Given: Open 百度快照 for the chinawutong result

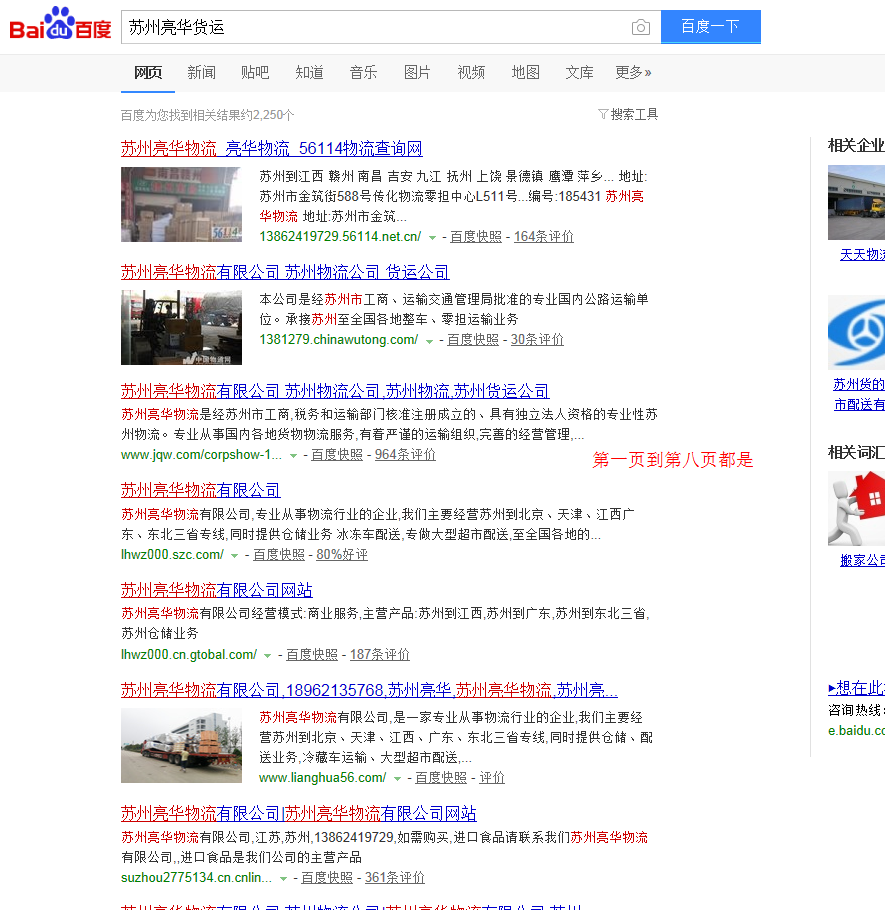Looking at the screenshot, I should 472,340.
